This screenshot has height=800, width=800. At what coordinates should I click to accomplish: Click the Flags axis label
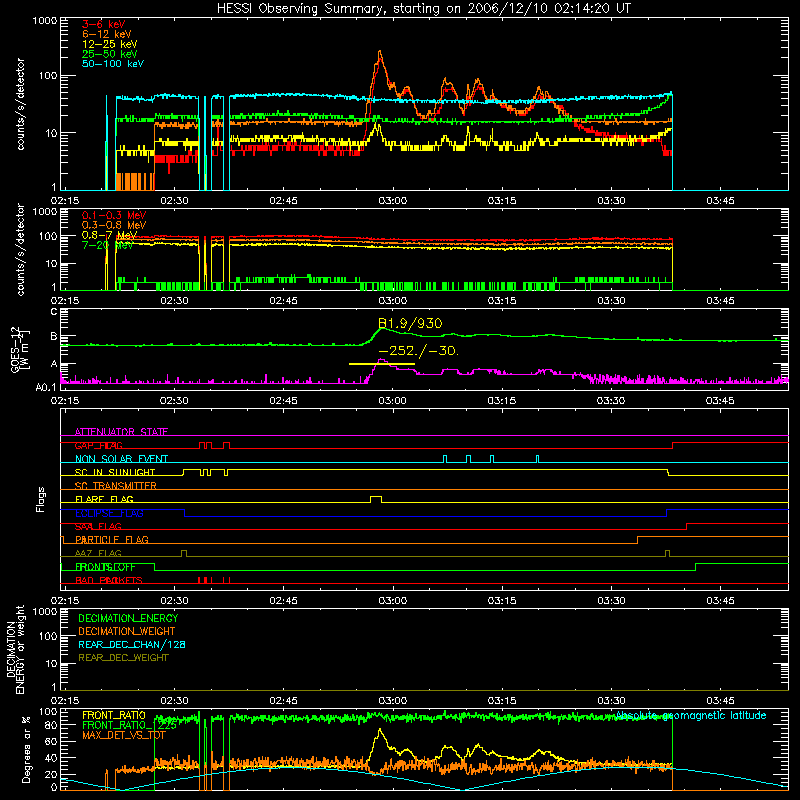click(x=41, y=499)
